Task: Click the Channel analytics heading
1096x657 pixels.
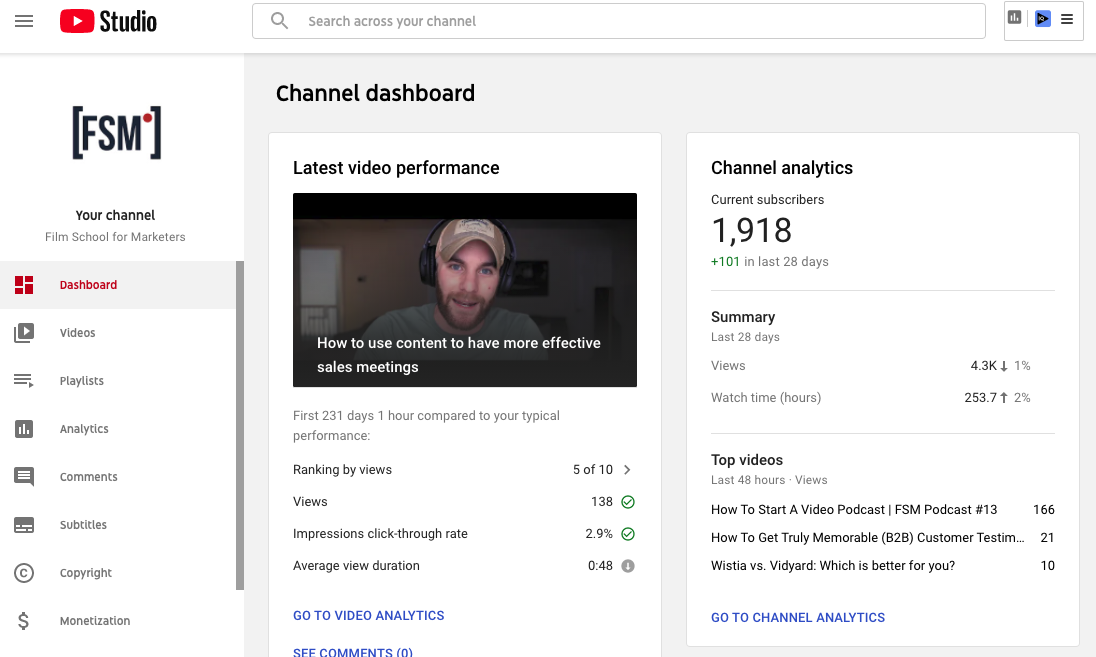Action: click(781, 168)
